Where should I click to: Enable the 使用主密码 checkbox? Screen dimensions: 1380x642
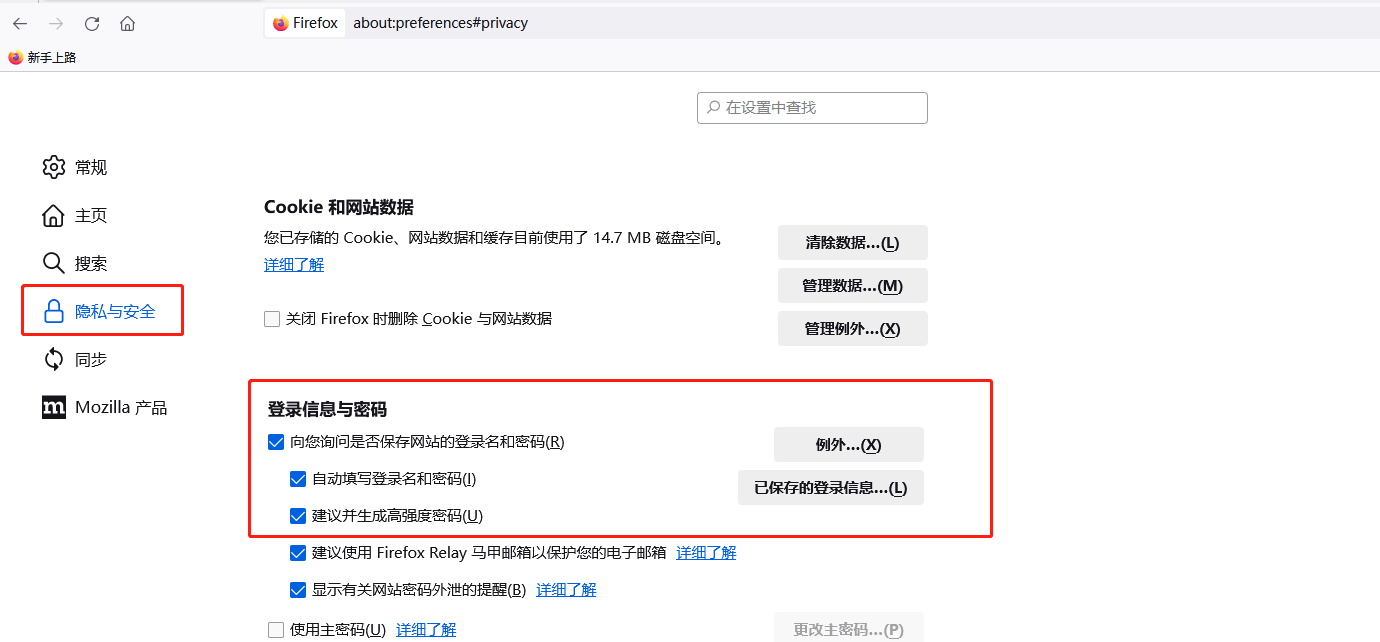click(x=276, y=630)
